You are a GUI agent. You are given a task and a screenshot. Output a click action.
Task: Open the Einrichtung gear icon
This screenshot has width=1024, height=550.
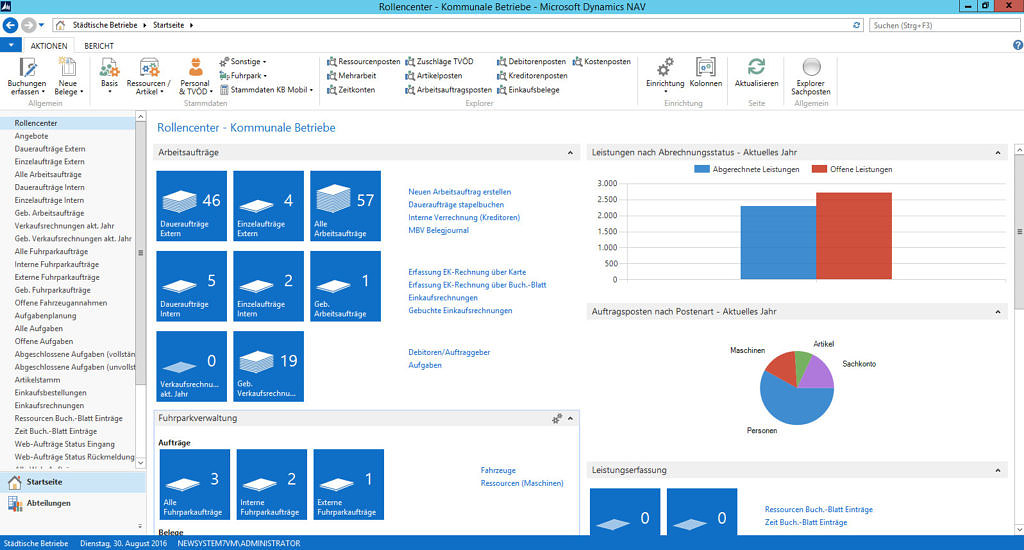coord(665,67)
